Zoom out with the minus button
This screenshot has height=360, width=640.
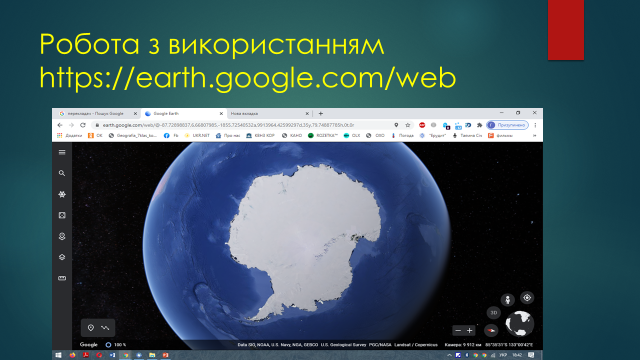coord(458,330)
